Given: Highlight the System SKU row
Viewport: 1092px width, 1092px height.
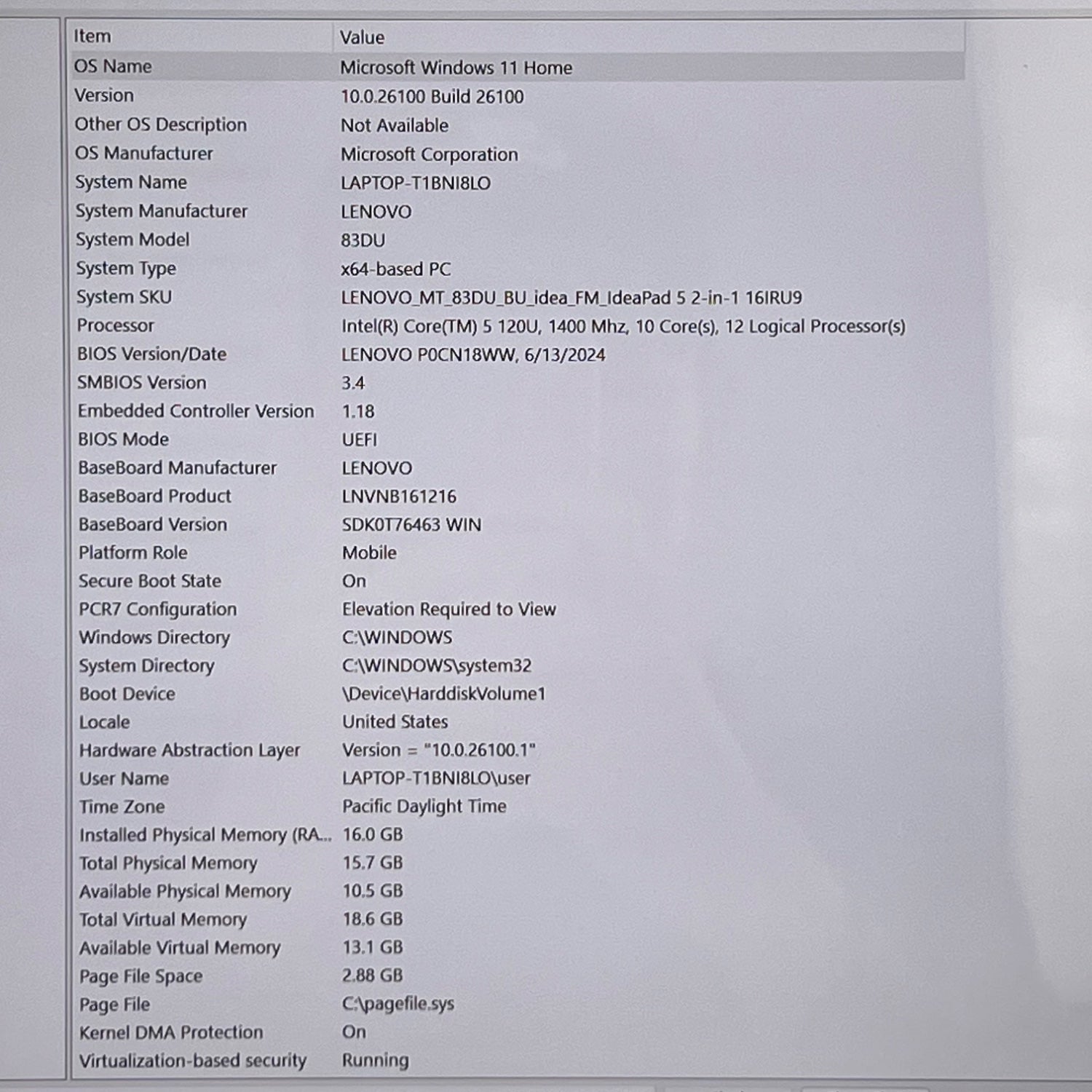Looking at the screenshot, I should pos(124,297).
